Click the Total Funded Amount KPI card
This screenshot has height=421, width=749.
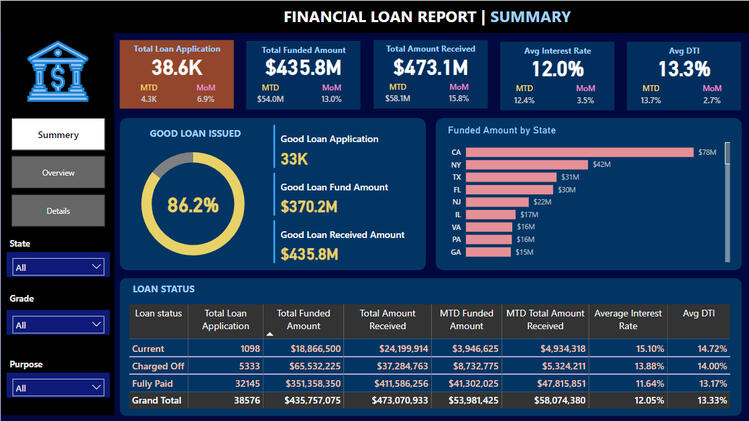[x=303, y=75]
